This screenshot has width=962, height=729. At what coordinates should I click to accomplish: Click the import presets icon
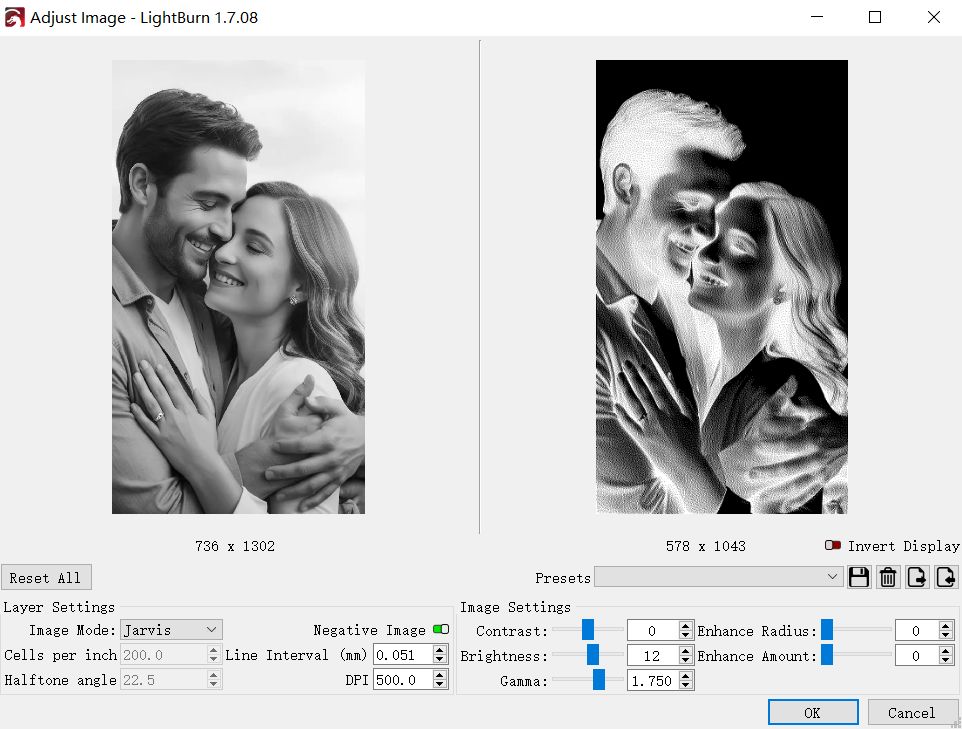(946, 577)
